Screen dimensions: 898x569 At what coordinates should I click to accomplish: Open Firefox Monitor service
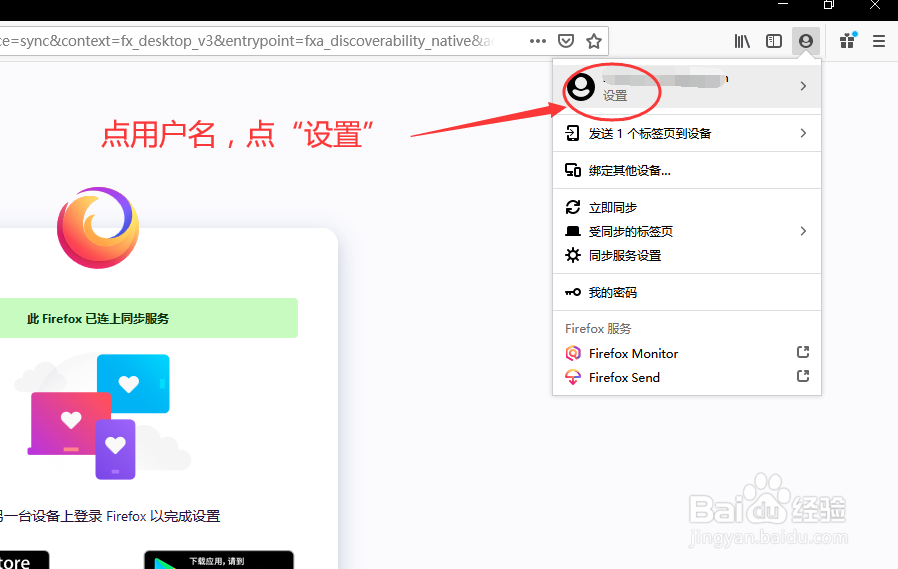(x=687, y=353)
